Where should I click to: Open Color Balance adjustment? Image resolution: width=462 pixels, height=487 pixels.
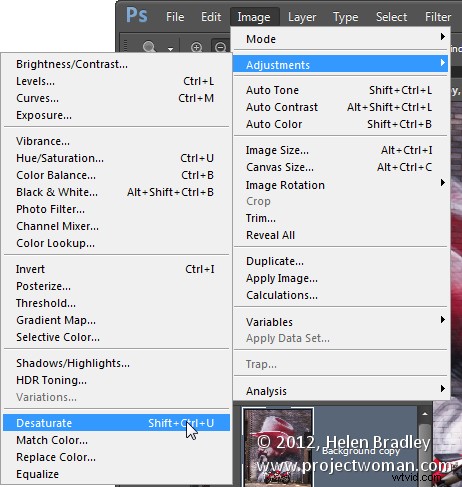click(x=116, y=175)
